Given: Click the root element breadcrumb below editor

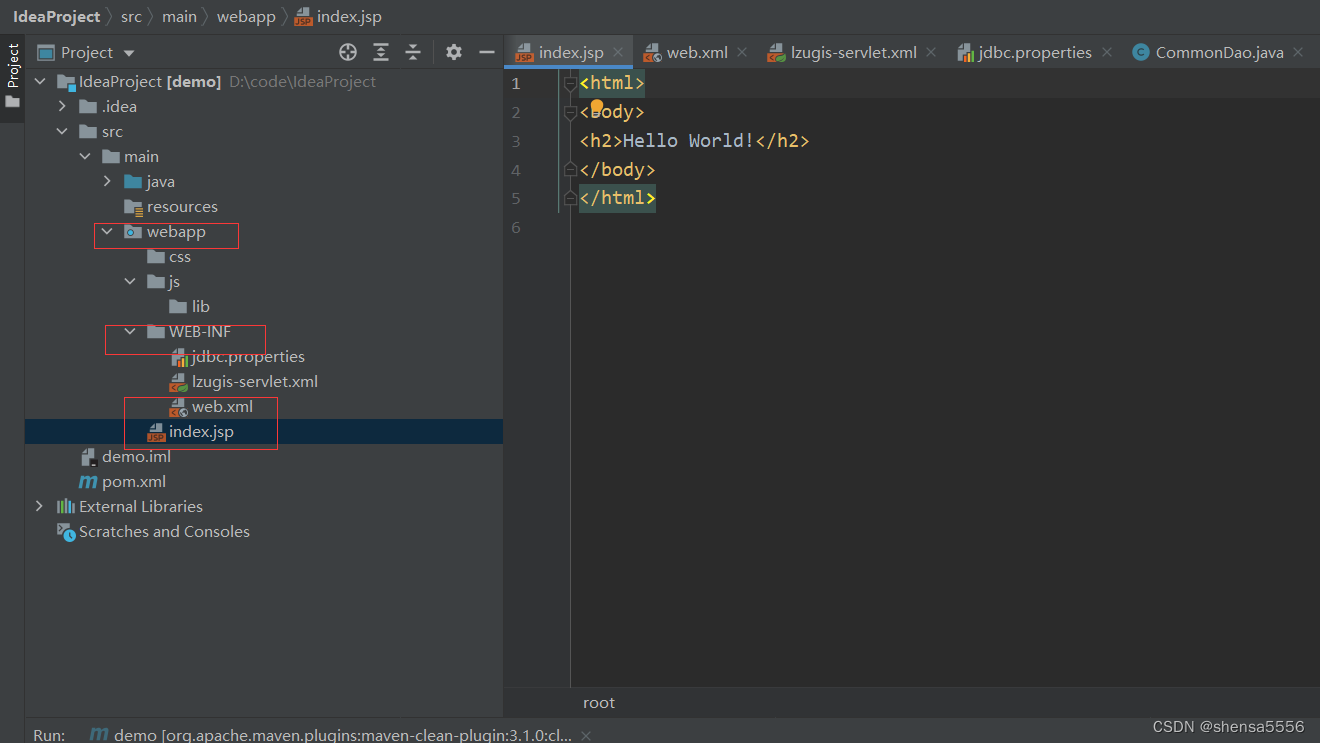Looking at the screenshot, I should pos(599,702).
